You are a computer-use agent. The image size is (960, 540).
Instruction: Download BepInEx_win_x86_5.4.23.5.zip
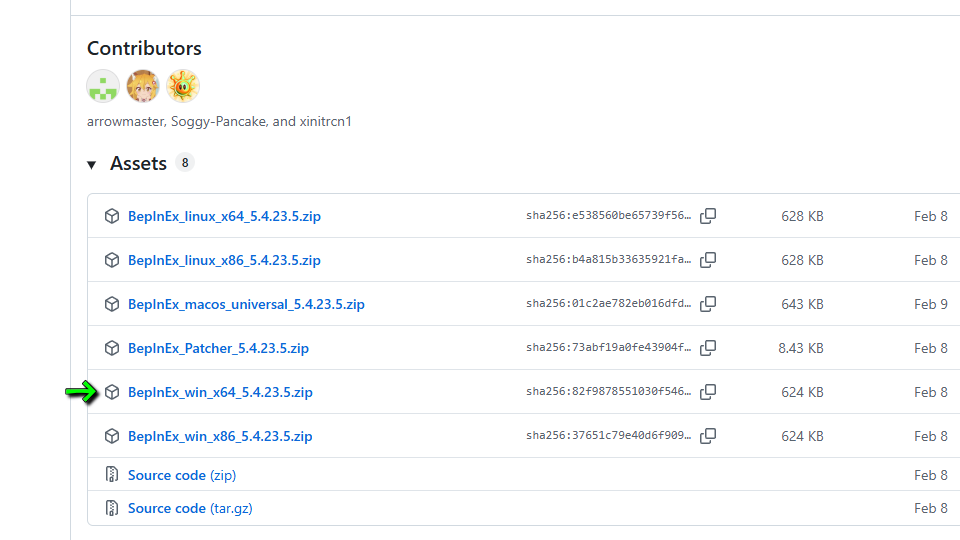(220, 436)
